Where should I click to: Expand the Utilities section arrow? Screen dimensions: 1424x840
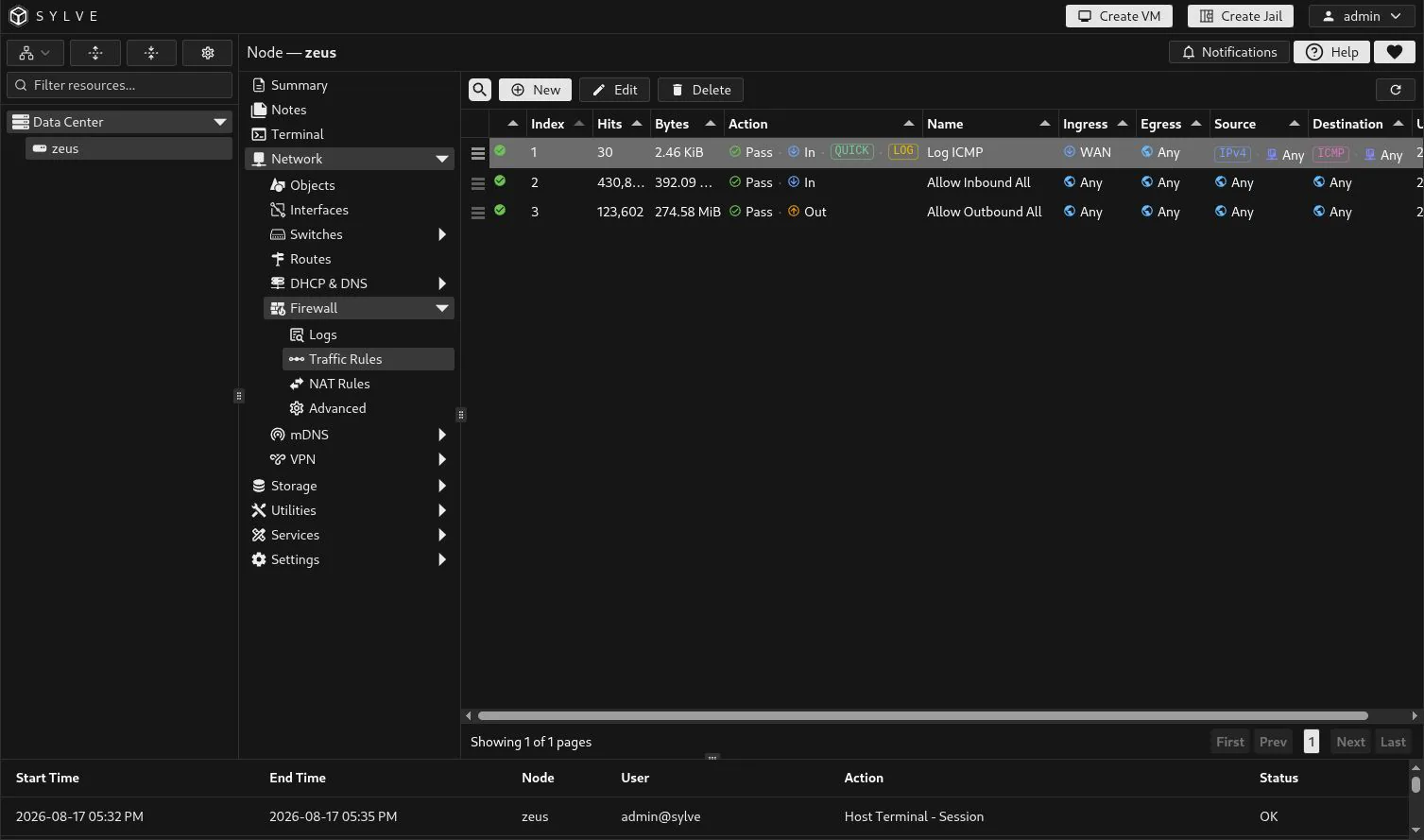(x=441, y=510)
